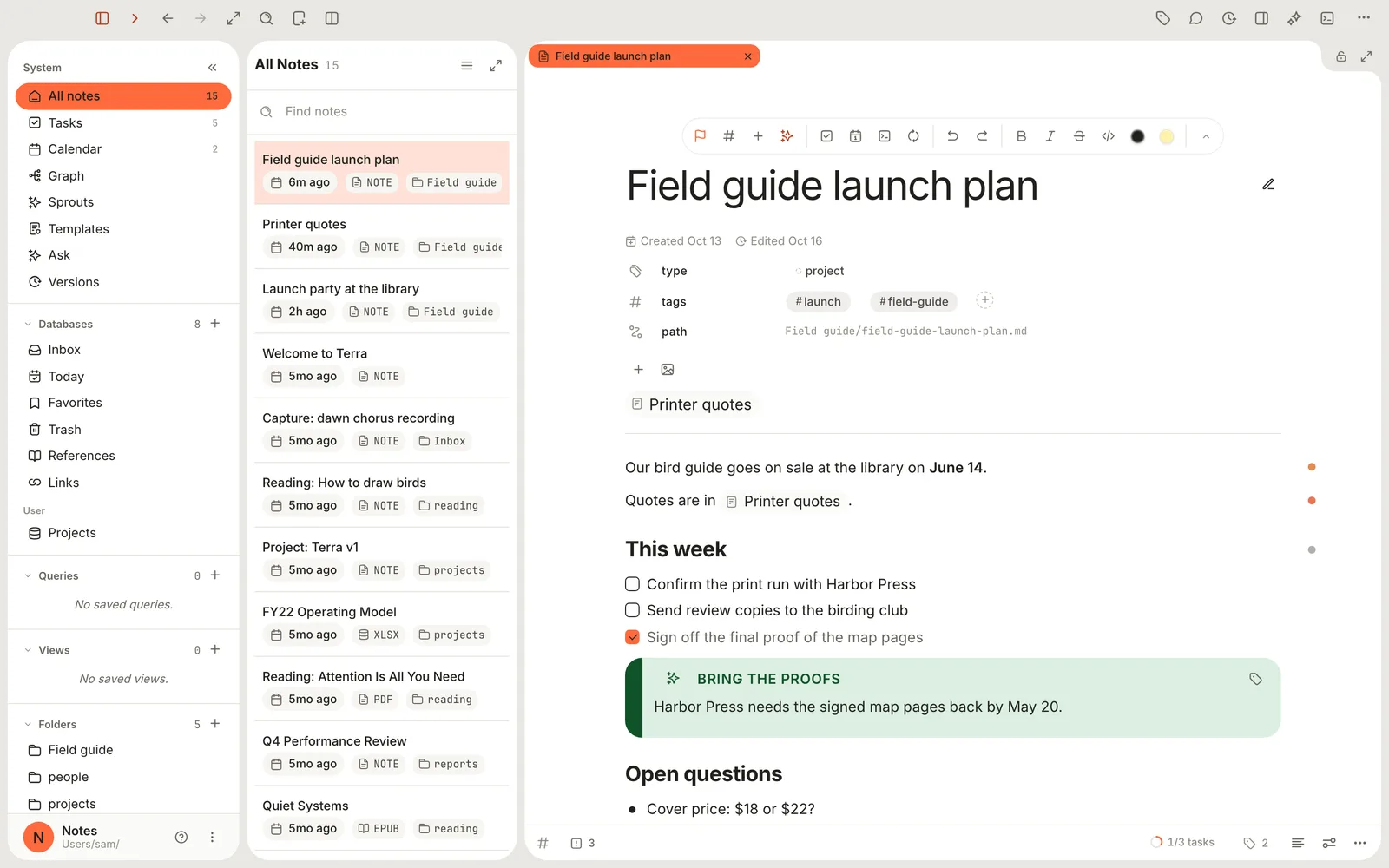Click the edit pencil beside the title
Image resolution: width=1389 pixels, height=868 pixels.
click(1268, 184)
